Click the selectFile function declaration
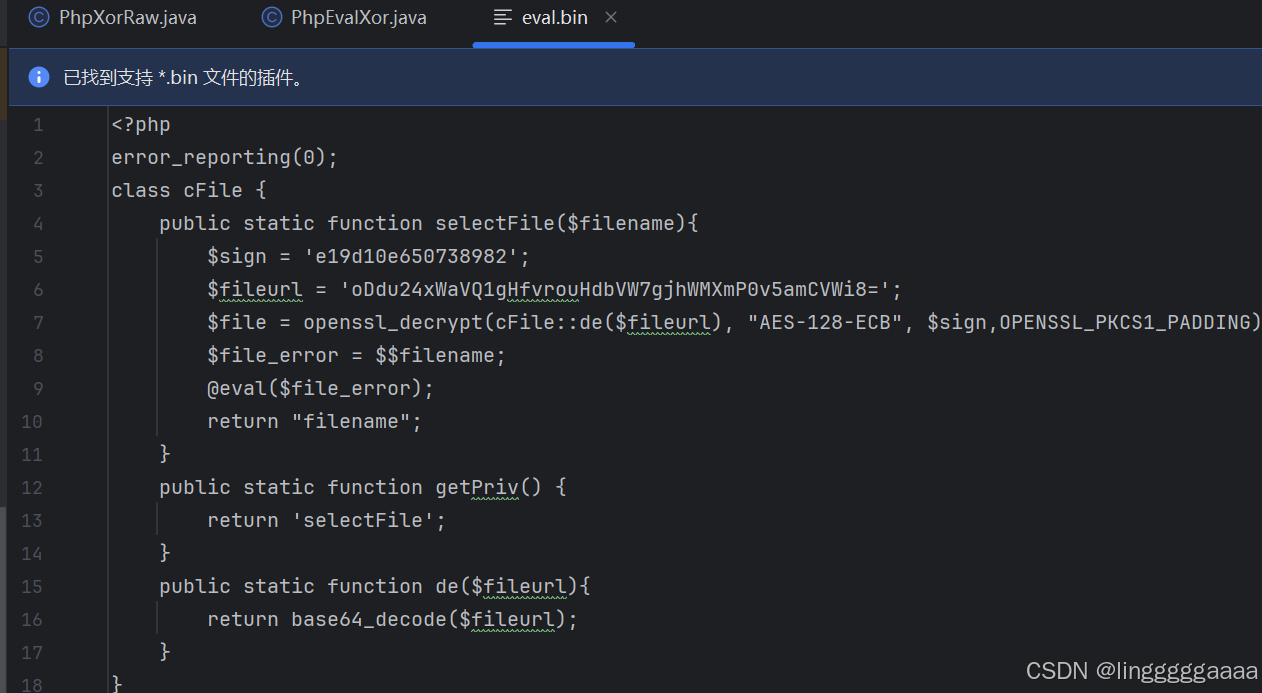The width and height of the screenshot is (1262, 693). (429, 224)
